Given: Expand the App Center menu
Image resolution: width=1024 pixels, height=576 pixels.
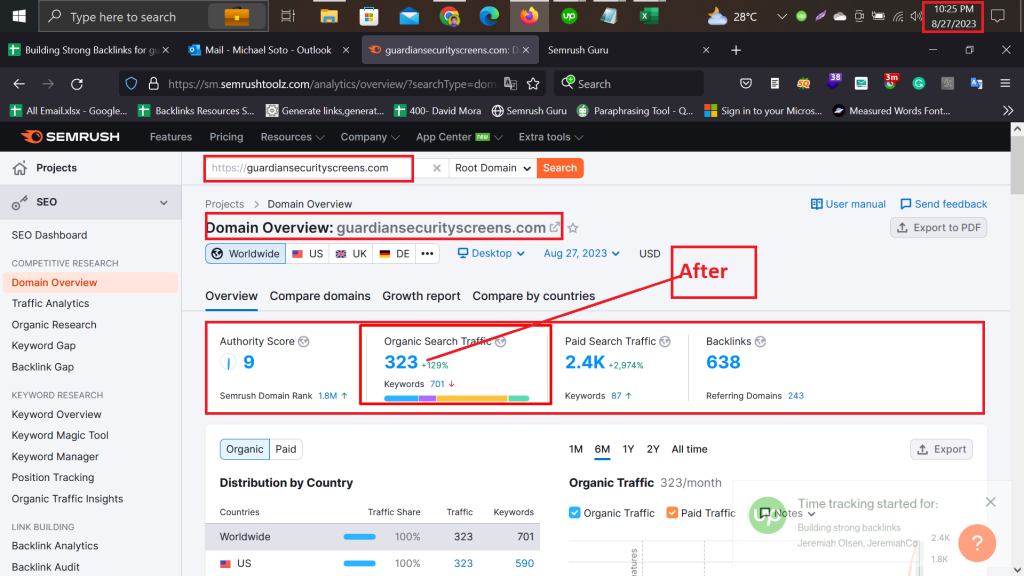Looking at the screenshot, I should click(x=459, y=137).
